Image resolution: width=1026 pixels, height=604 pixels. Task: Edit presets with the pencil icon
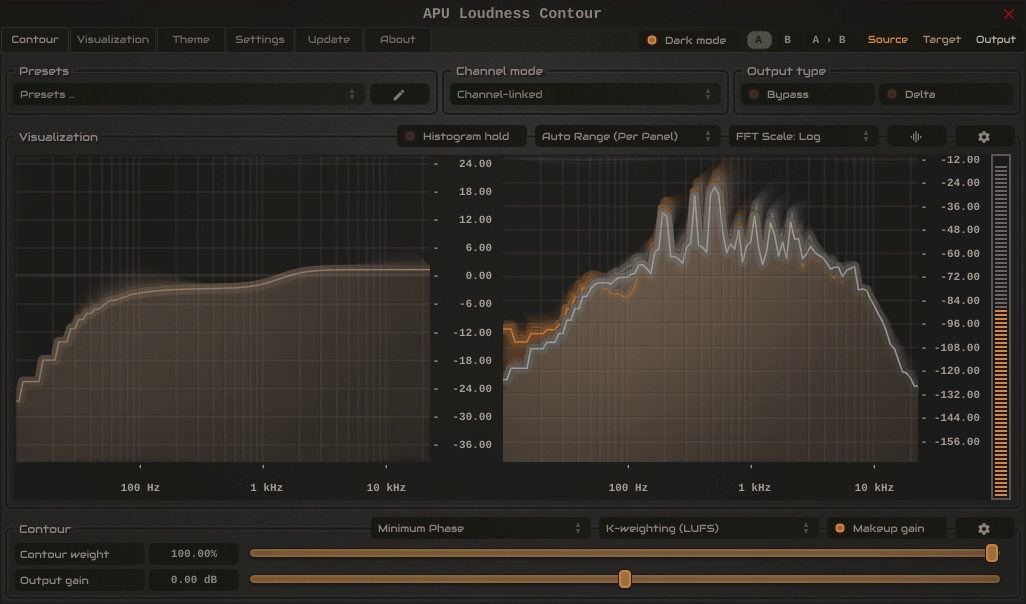click(399, 95)
